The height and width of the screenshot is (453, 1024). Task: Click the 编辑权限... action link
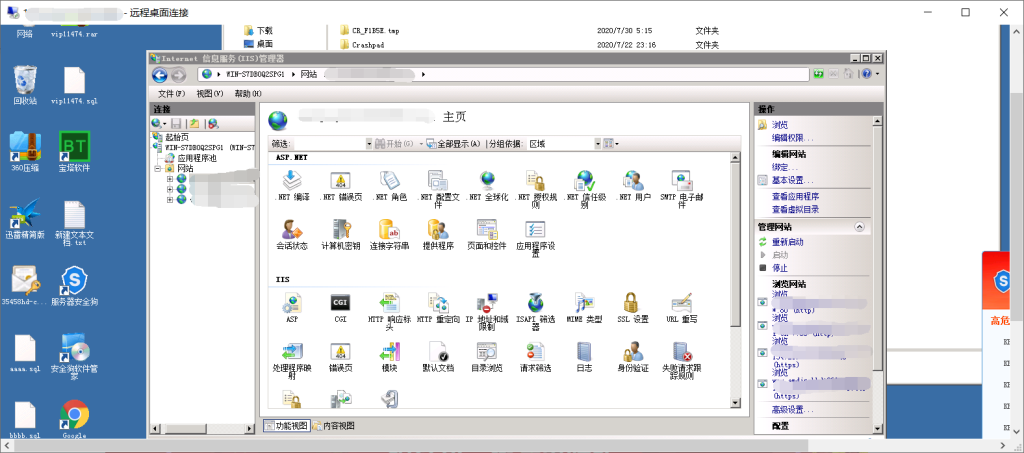(x=792, y=138)
